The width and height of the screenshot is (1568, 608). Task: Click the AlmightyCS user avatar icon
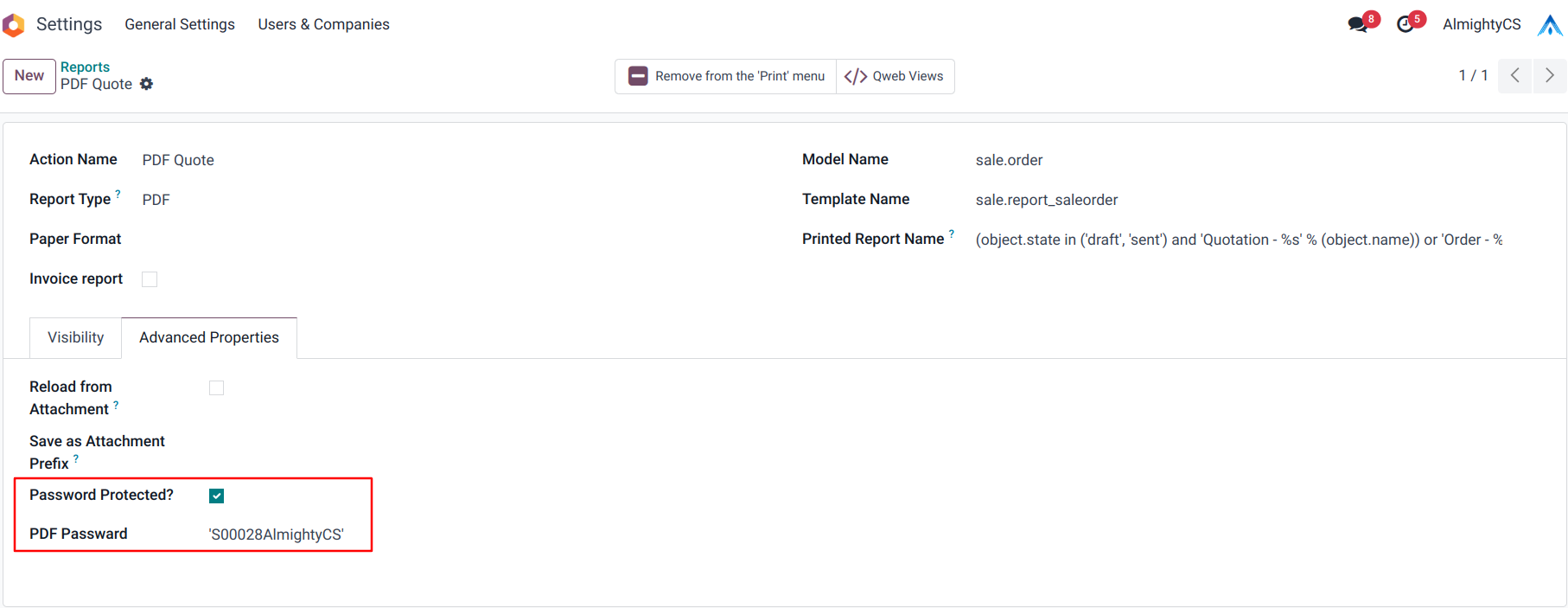pos(1550,25)
